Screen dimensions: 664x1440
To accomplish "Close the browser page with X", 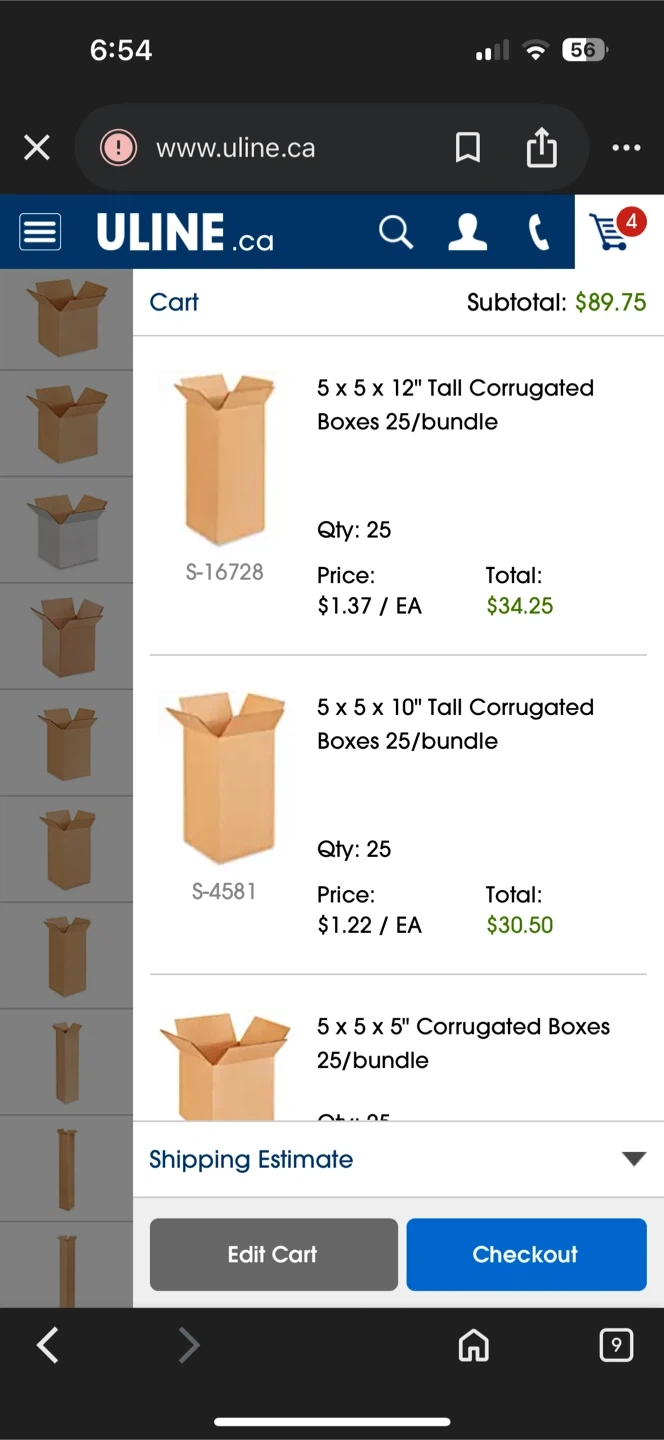I will pos(37,148).
